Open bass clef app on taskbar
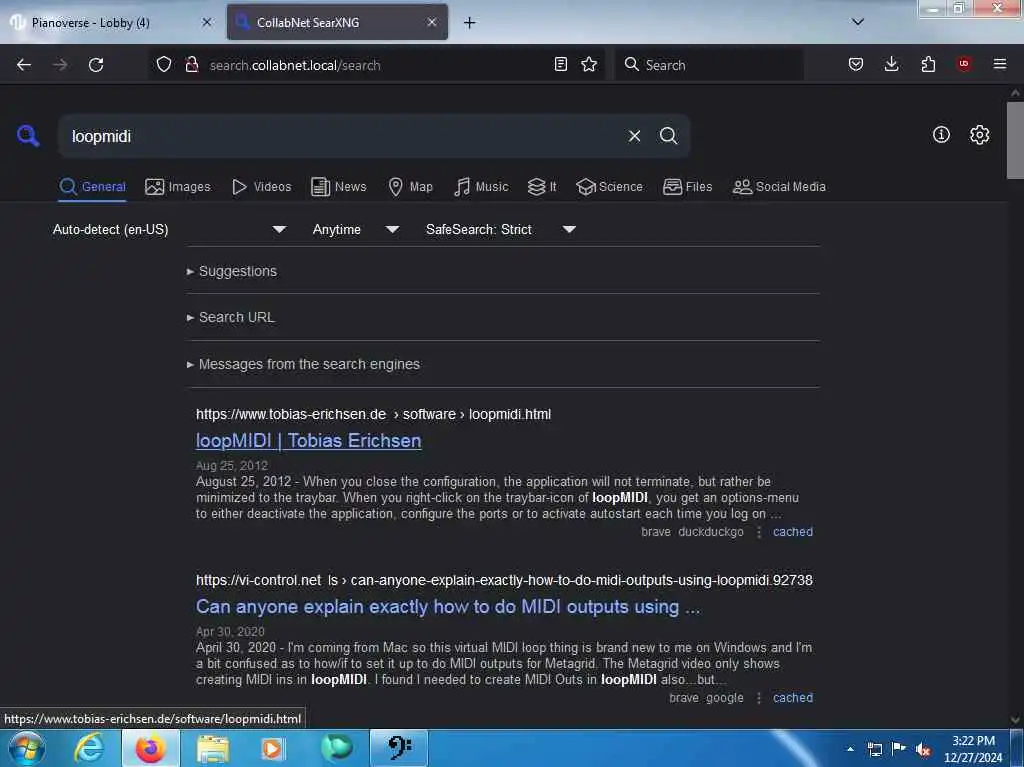 point(399,749)
